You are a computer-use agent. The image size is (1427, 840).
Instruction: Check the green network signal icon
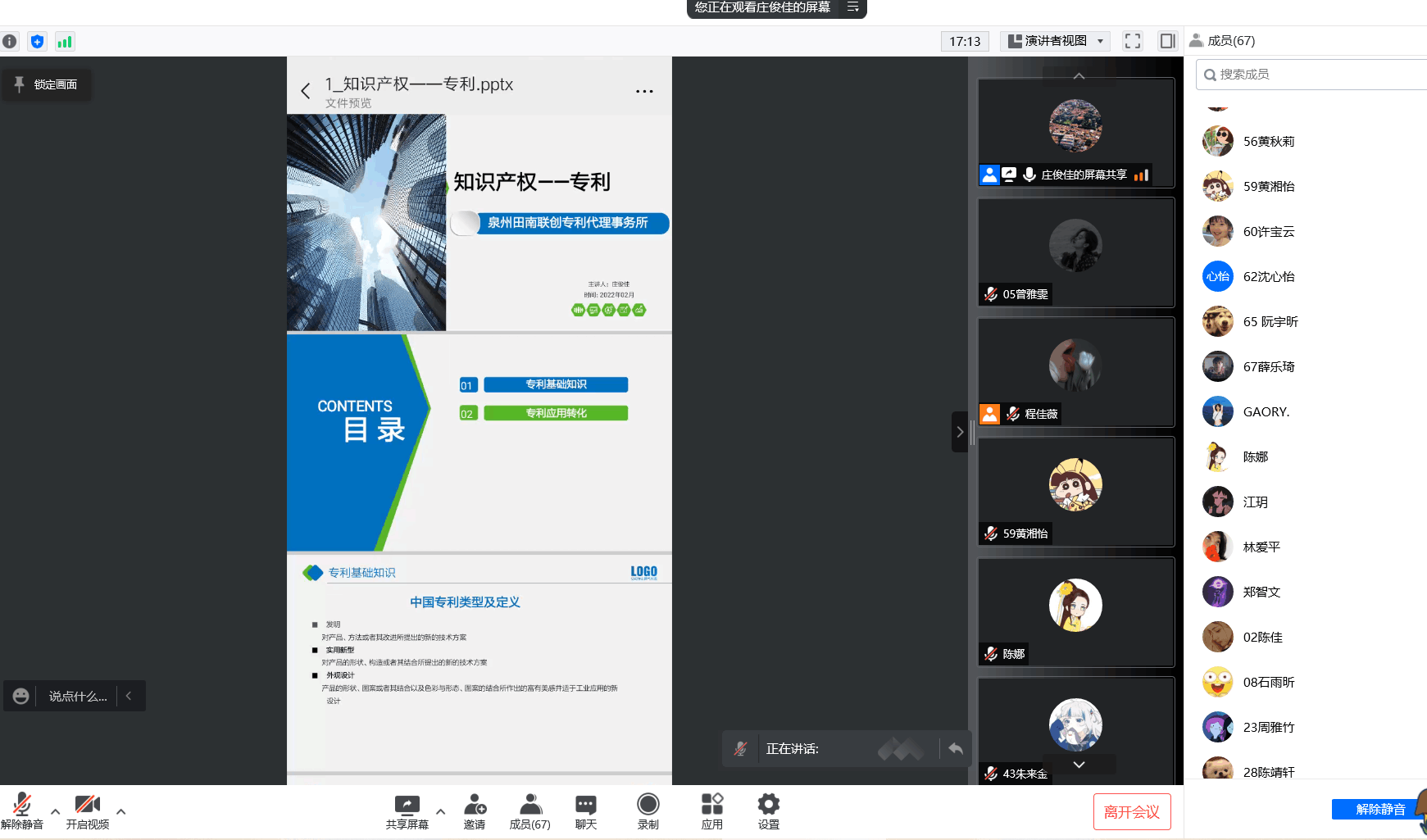(65, 41)
